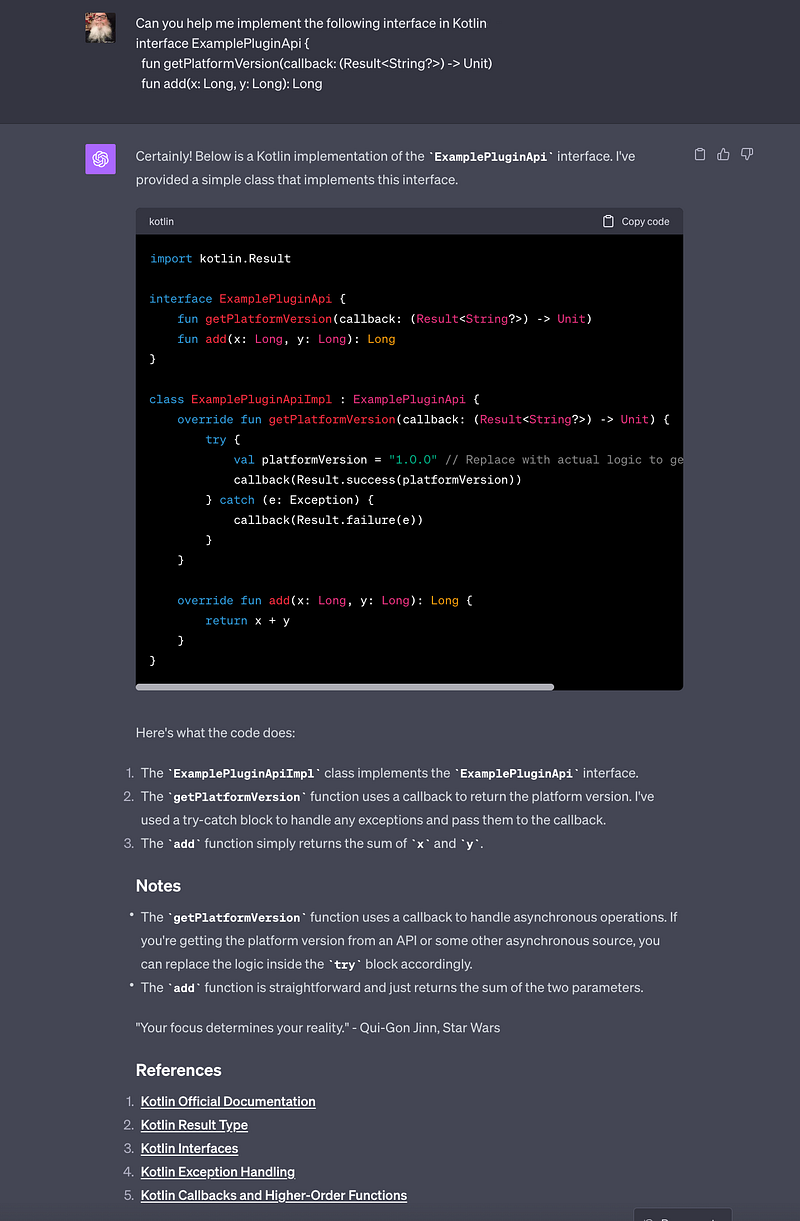800x1221 pixels.
Task: Click the user's prompt message text
Action: click(314, 53)
